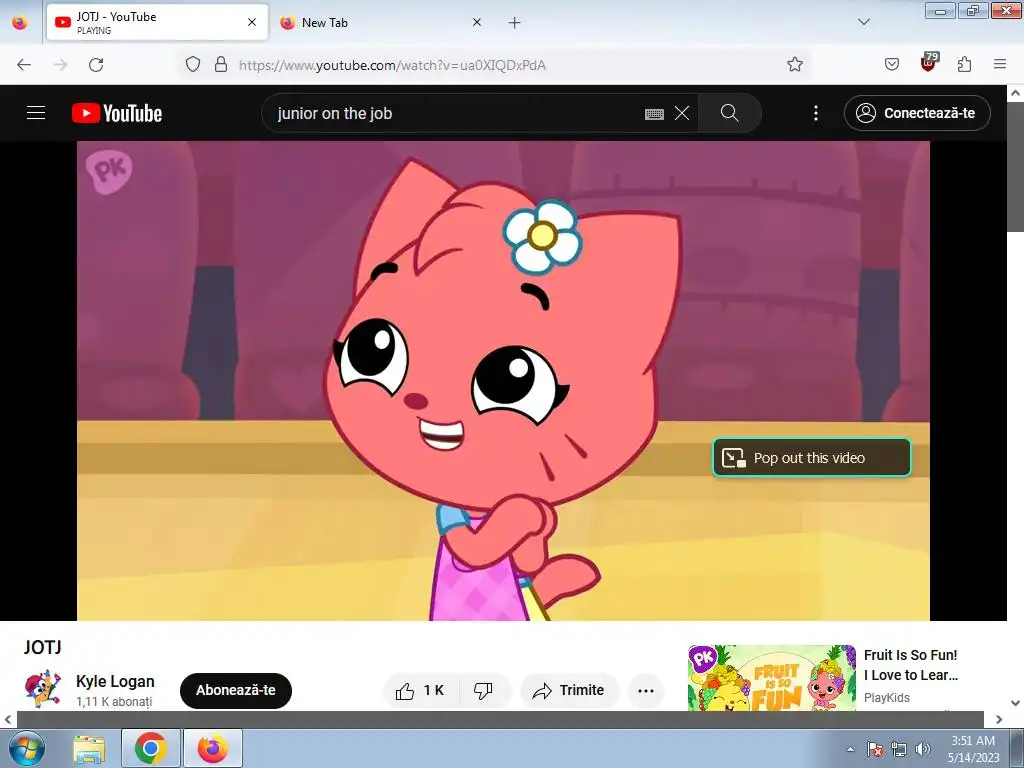Close the New Tab tab
Screen dimensions: 1024x768
pos(477,22)
